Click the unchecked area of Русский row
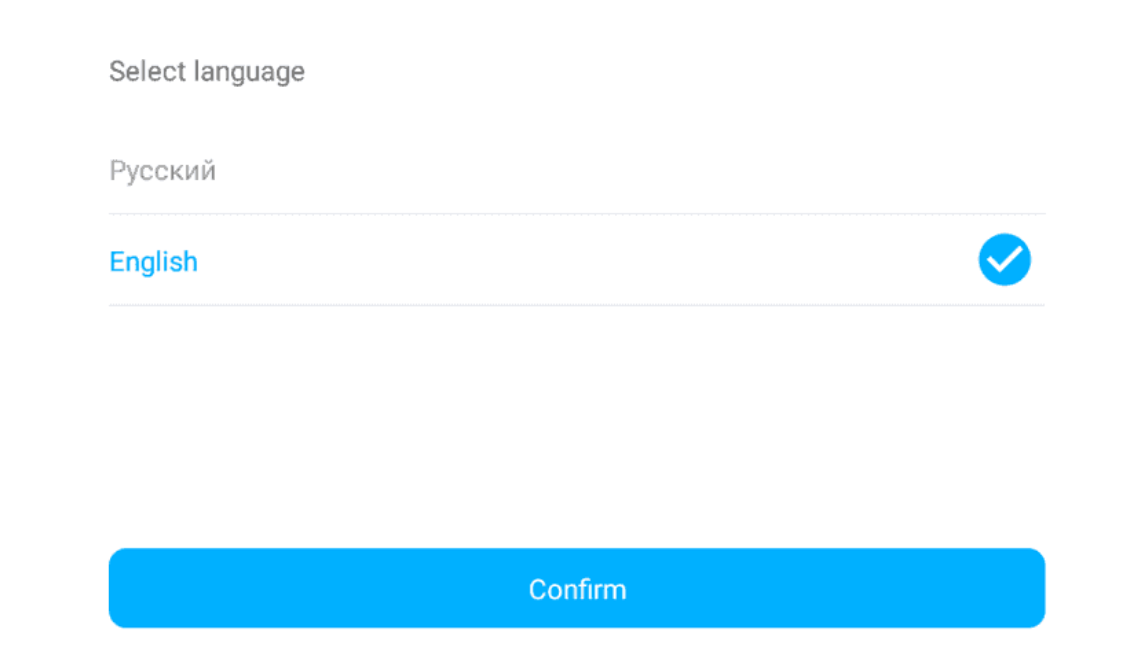1134x672 pixels. pyautogui.click(x=1005, y=171)
